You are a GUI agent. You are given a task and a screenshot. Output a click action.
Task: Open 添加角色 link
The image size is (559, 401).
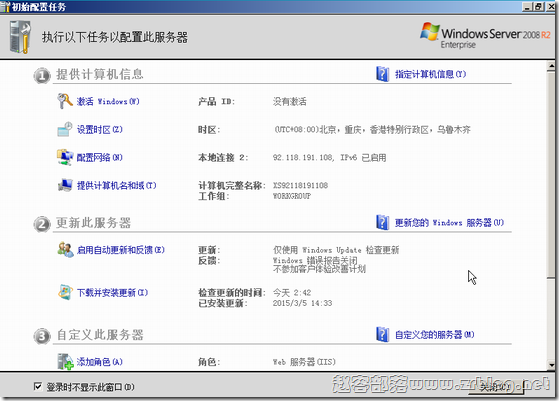click(99, 362)
